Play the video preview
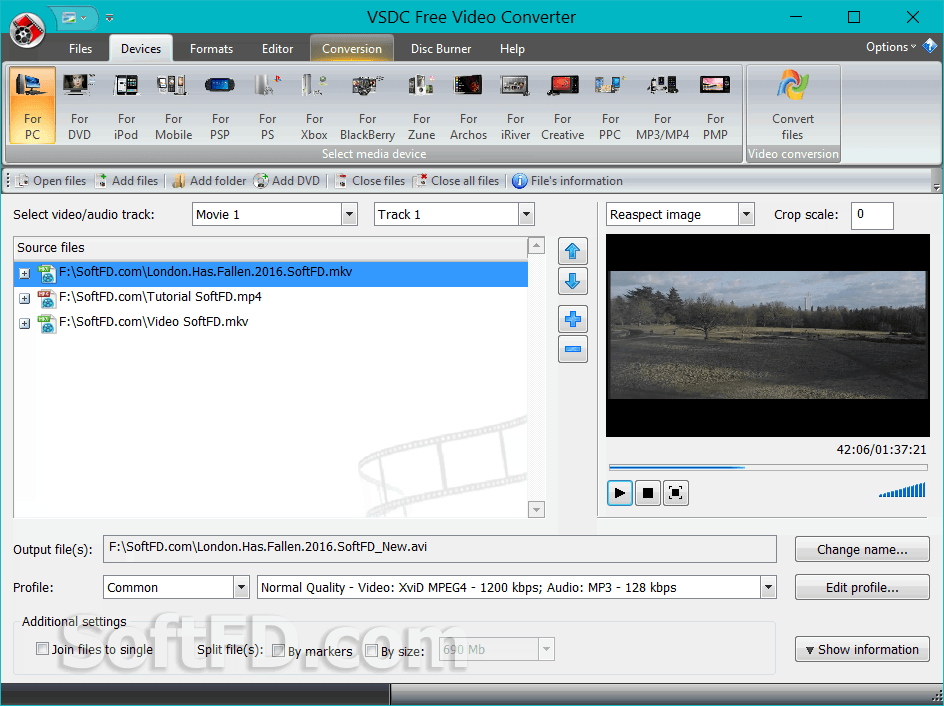The image size is (944, 706). click(620, 494)
